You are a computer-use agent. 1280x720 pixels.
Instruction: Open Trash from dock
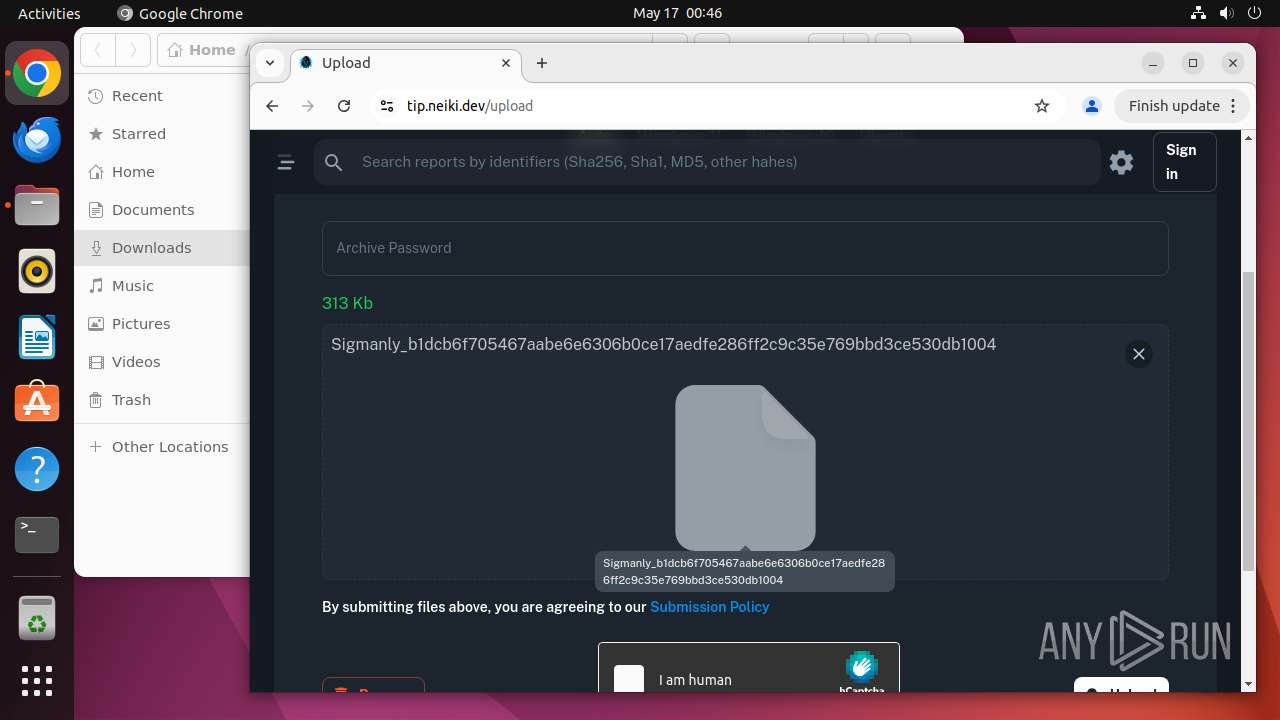(37, 618)
